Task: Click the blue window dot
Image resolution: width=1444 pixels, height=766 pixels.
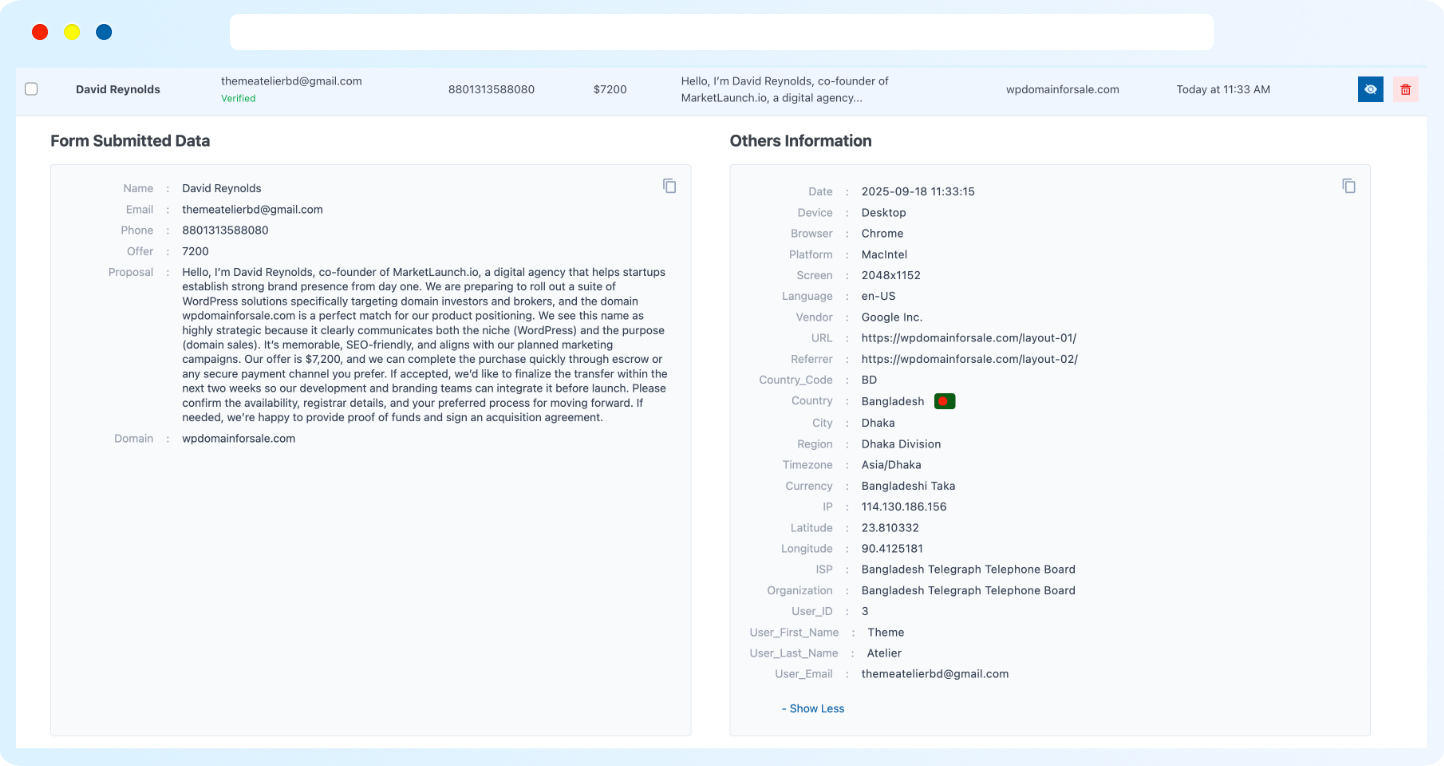Action: (x=104, y=32)
